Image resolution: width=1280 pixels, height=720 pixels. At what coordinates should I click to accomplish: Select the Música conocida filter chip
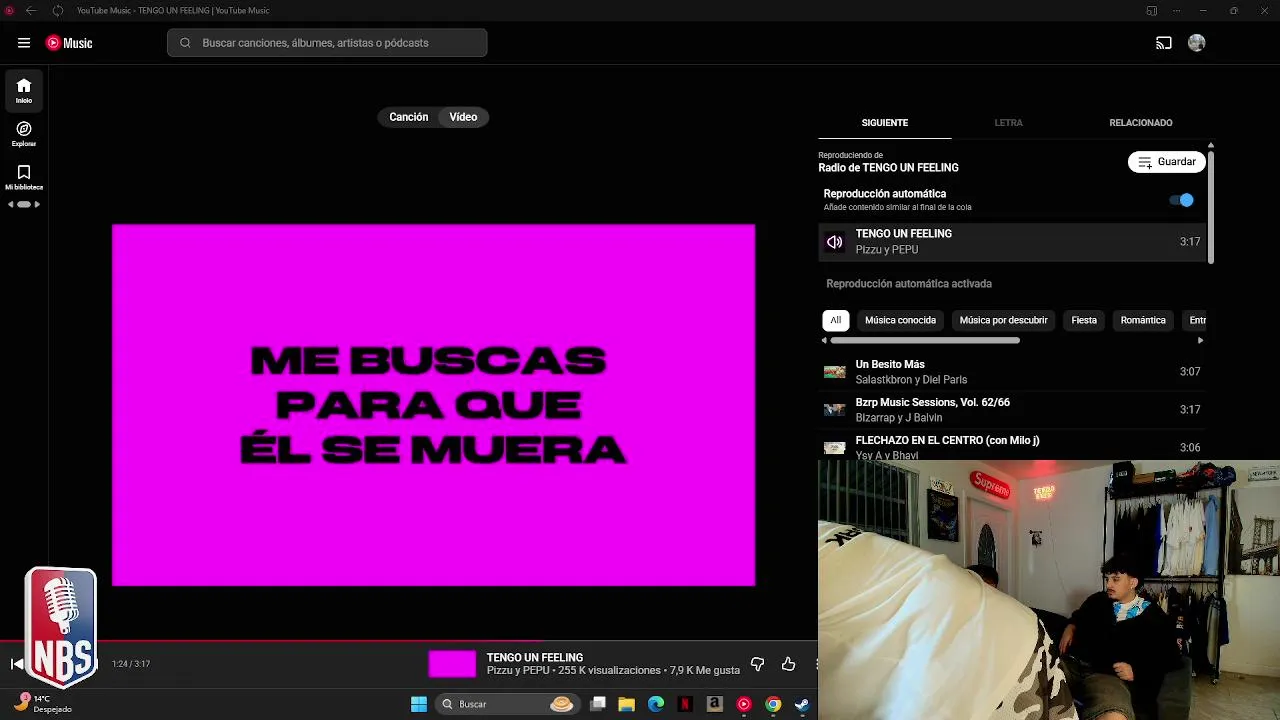tap(900, 320)
